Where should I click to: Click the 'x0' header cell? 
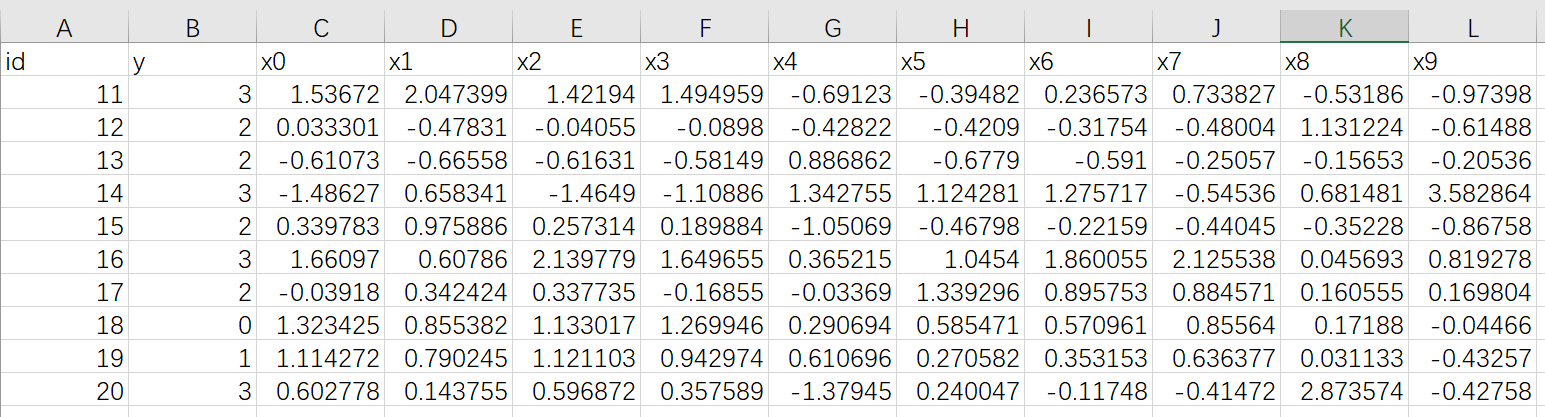(321, 62)
